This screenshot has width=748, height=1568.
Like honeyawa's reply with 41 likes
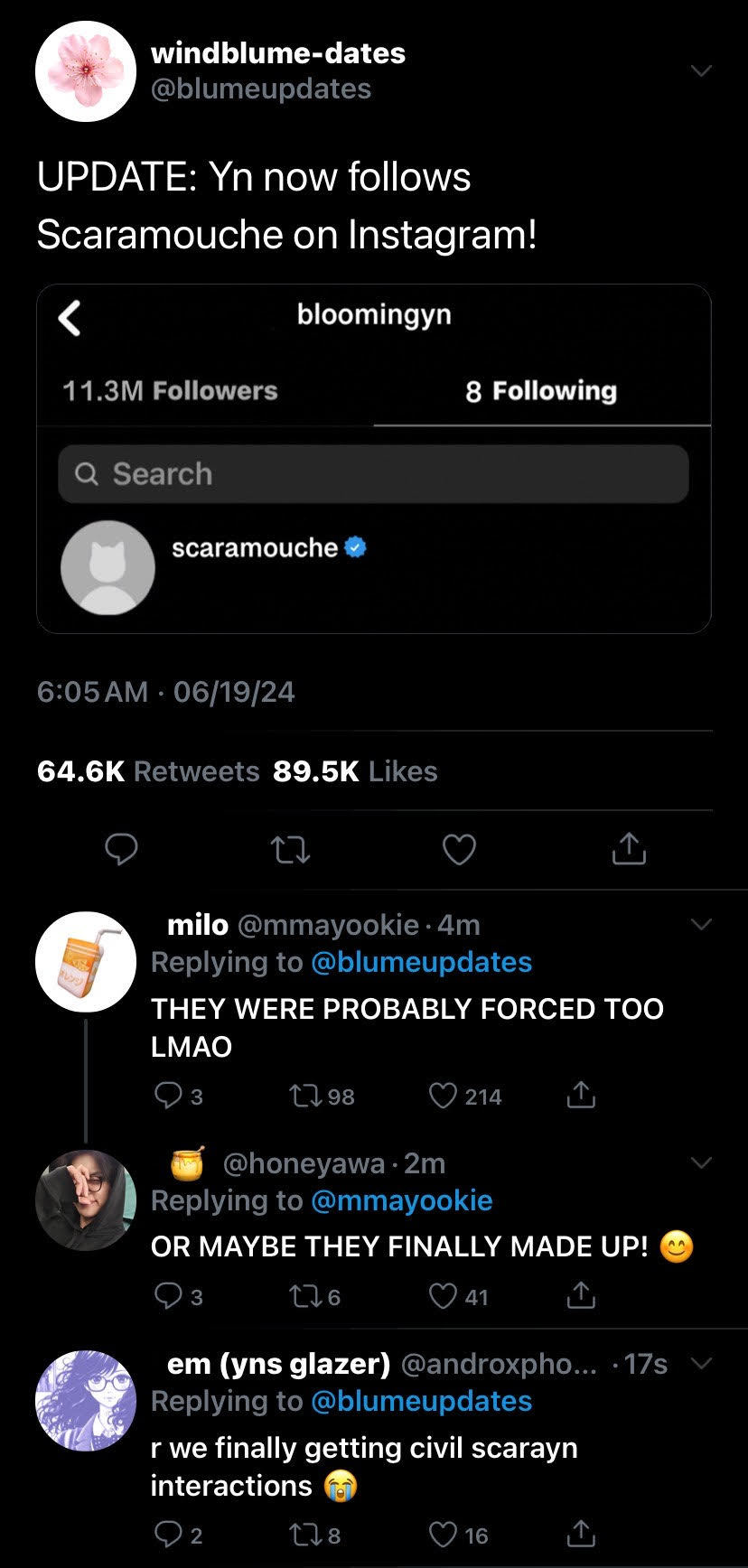coord(443,1297)
